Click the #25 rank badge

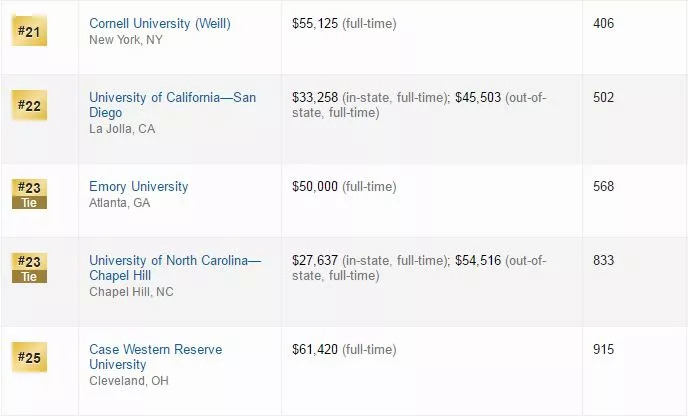click(29, 357)
